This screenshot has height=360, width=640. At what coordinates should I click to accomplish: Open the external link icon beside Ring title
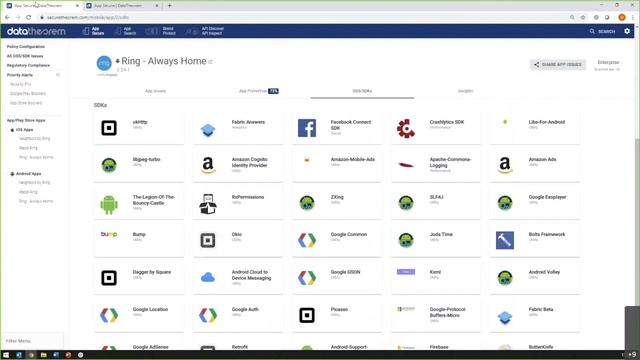[x=211, y=62]
